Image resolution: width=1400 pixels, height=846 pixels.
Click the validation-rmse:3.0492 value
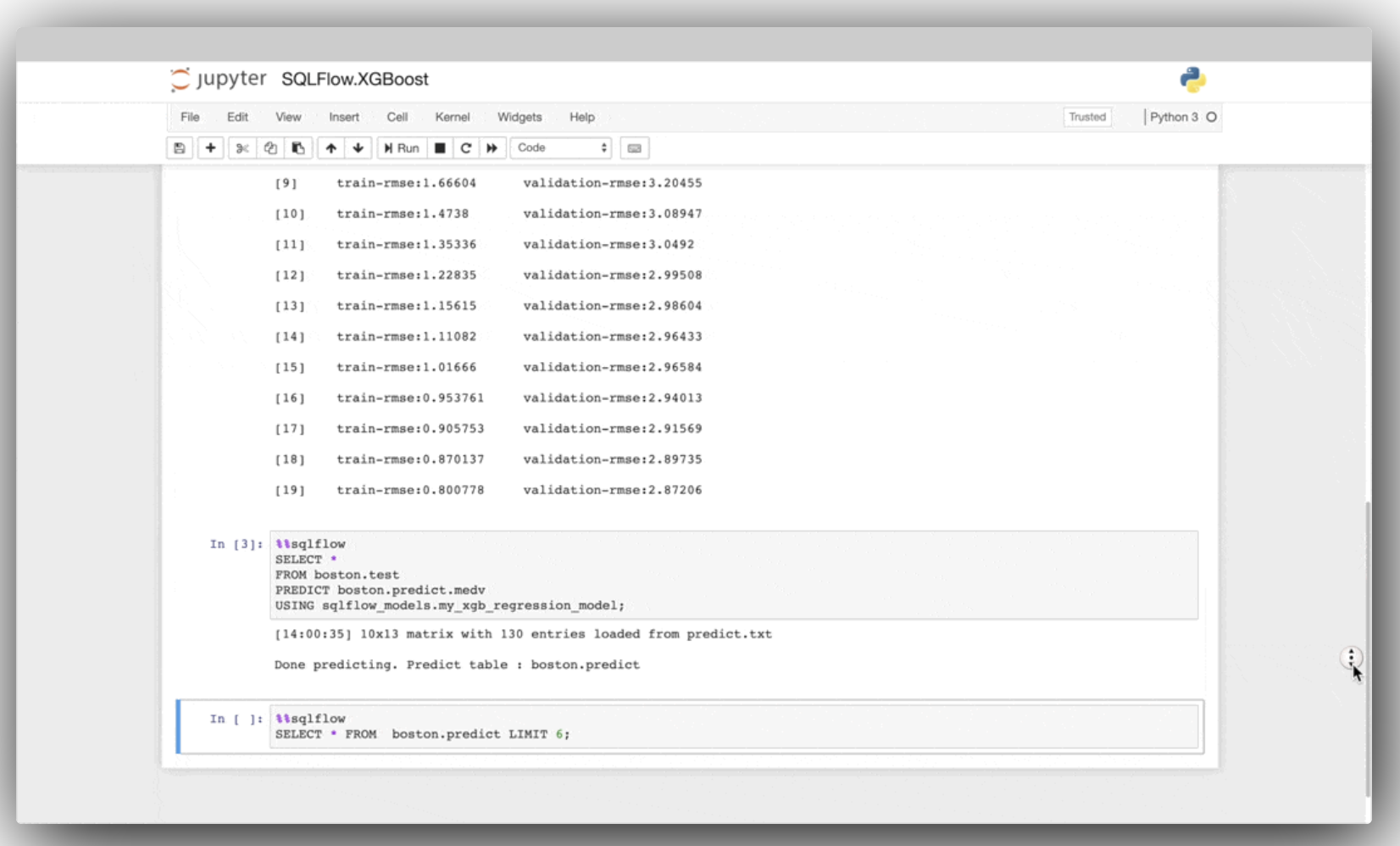coord(608,244)
